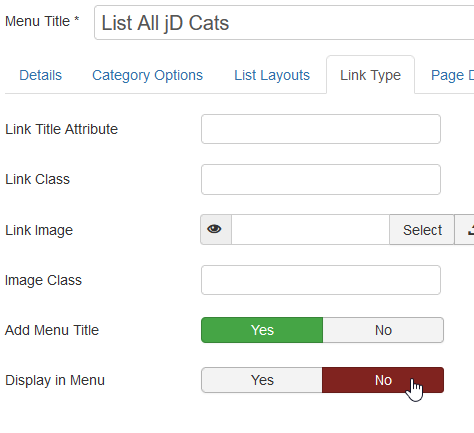Select the Link Type tab
This screenshot has width=474, height=433.
pos(370,75)
